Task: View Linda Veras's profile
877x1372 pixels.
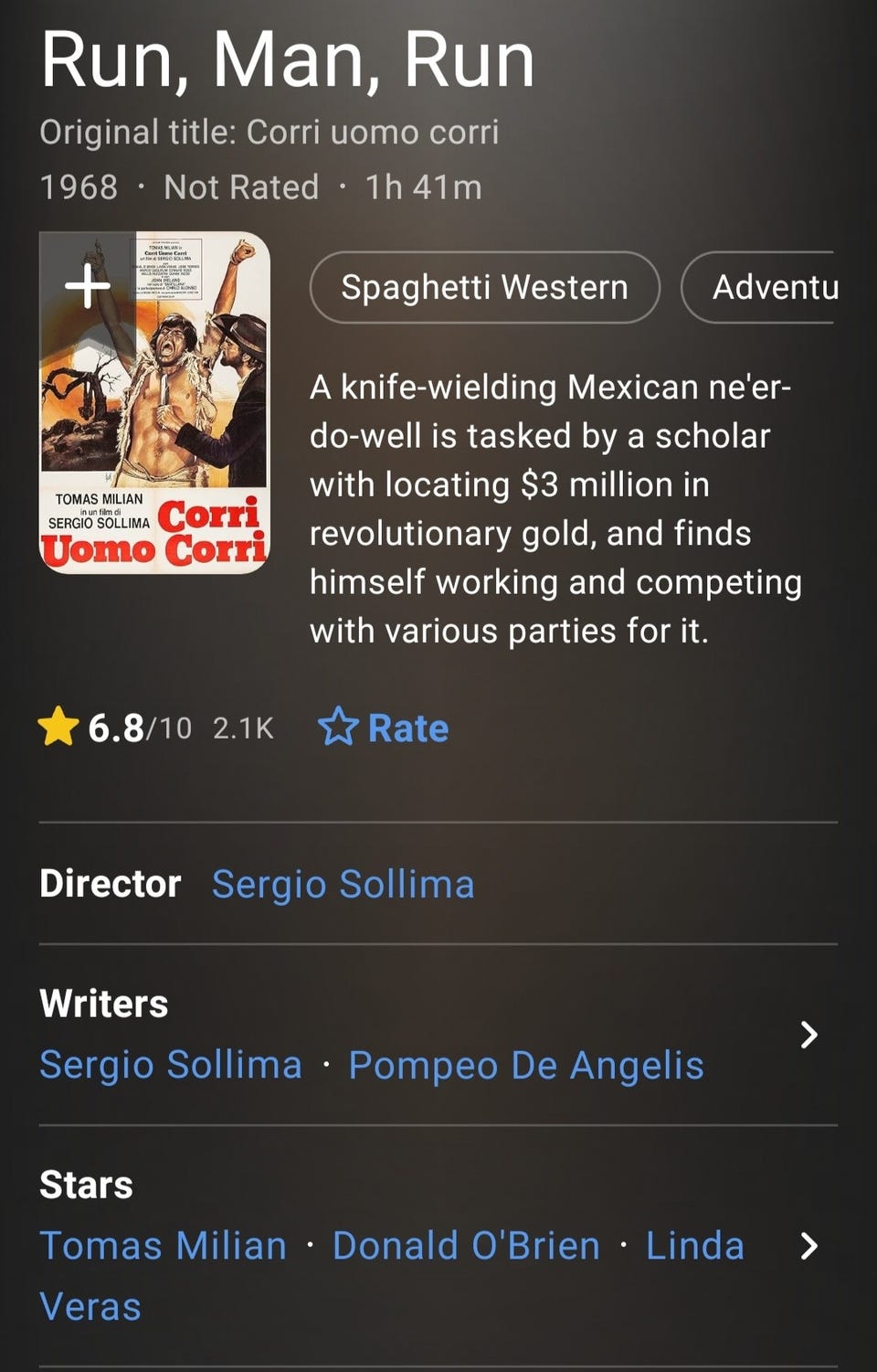Action: [694, 1246]
